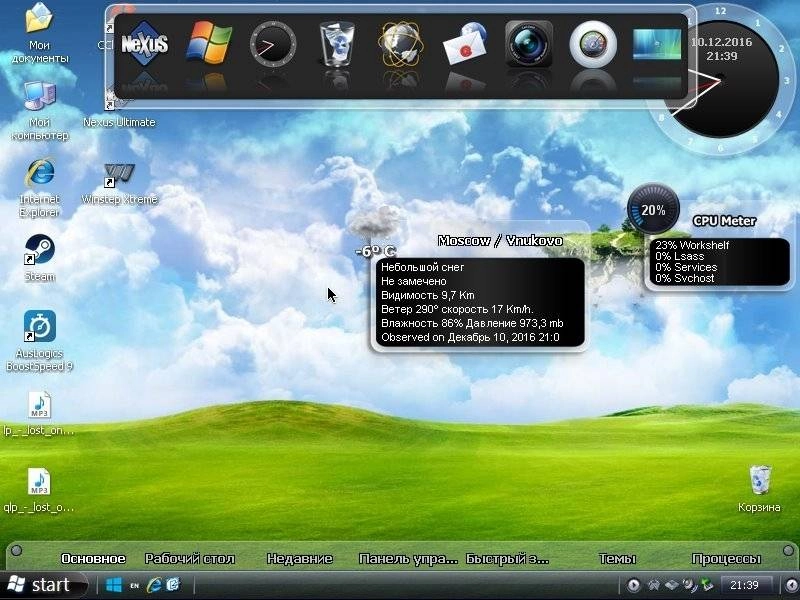Switch to the Быстрый з... shelf tab

tap(507, 559)
